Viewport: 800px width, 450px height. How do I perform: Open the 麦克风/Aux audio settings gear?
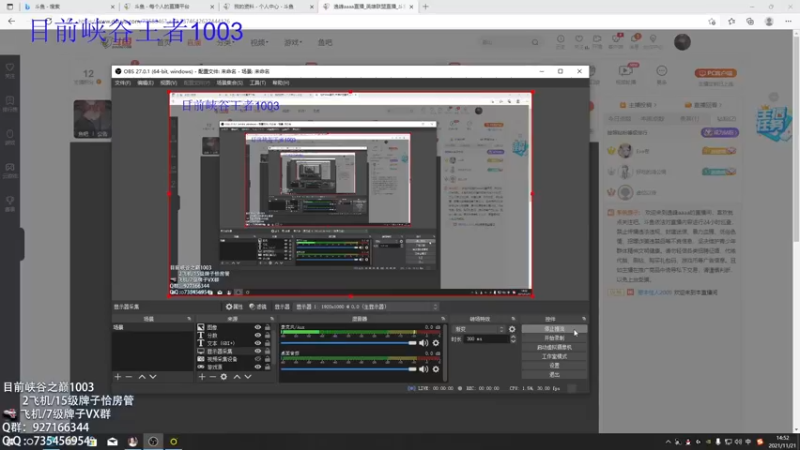[436, 343]
